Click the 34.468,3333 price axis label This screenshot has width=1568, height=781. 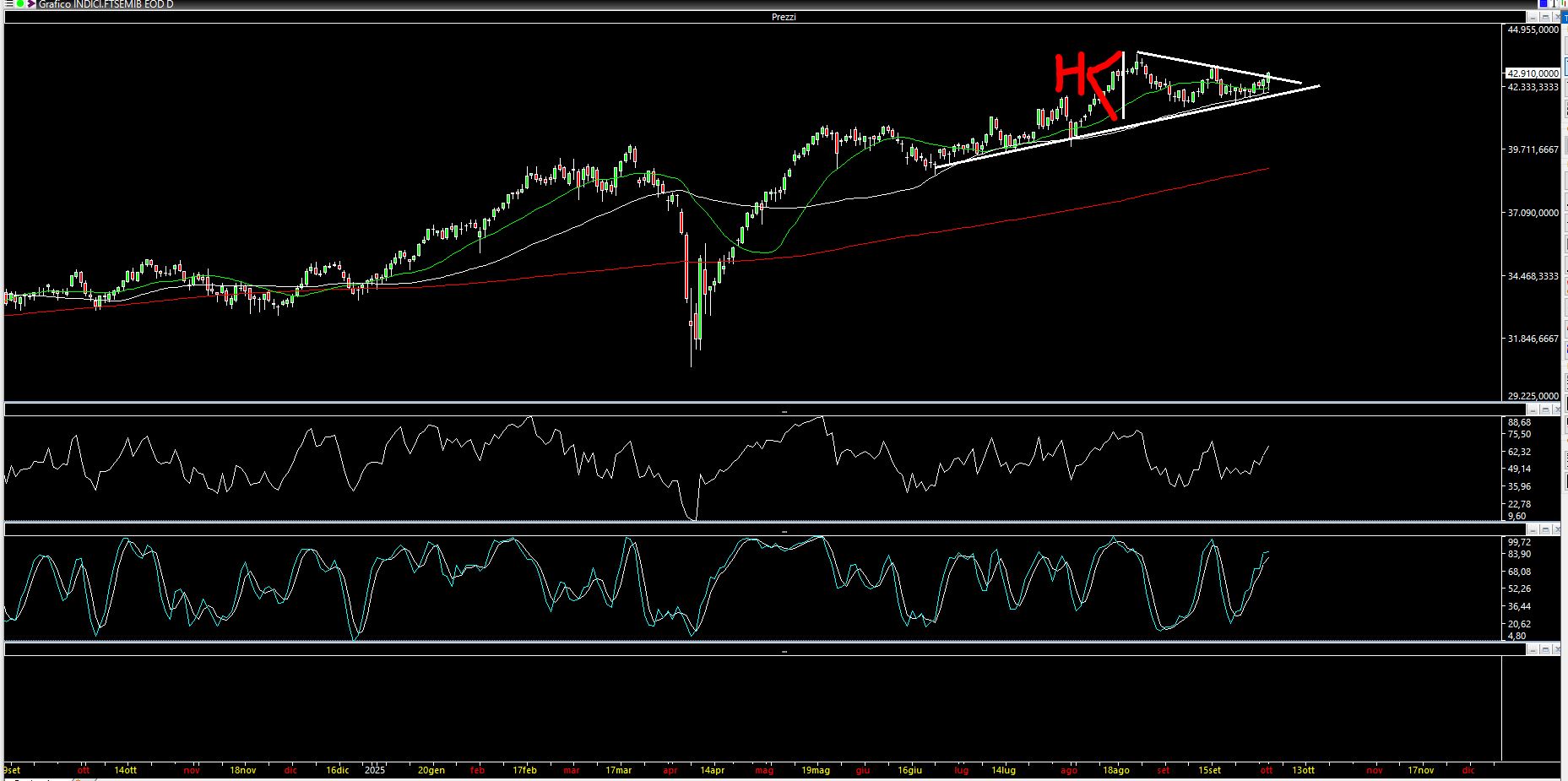coord(1533,276)
